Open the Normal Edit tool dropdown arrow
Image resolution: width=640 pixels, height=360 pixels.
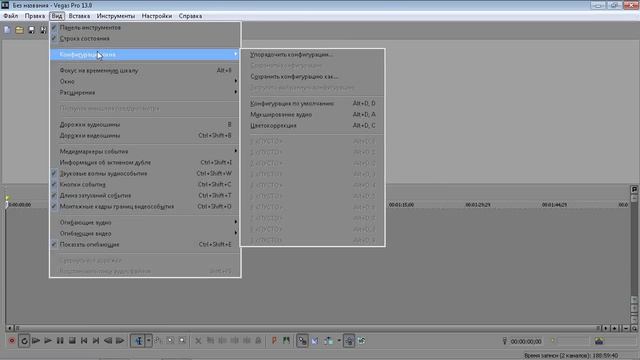click(149, 341)
